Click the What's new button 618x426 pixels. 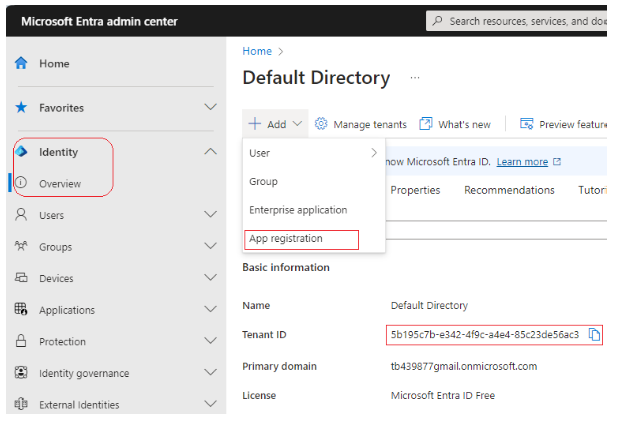pyautogui.click(x=455, y=124)
